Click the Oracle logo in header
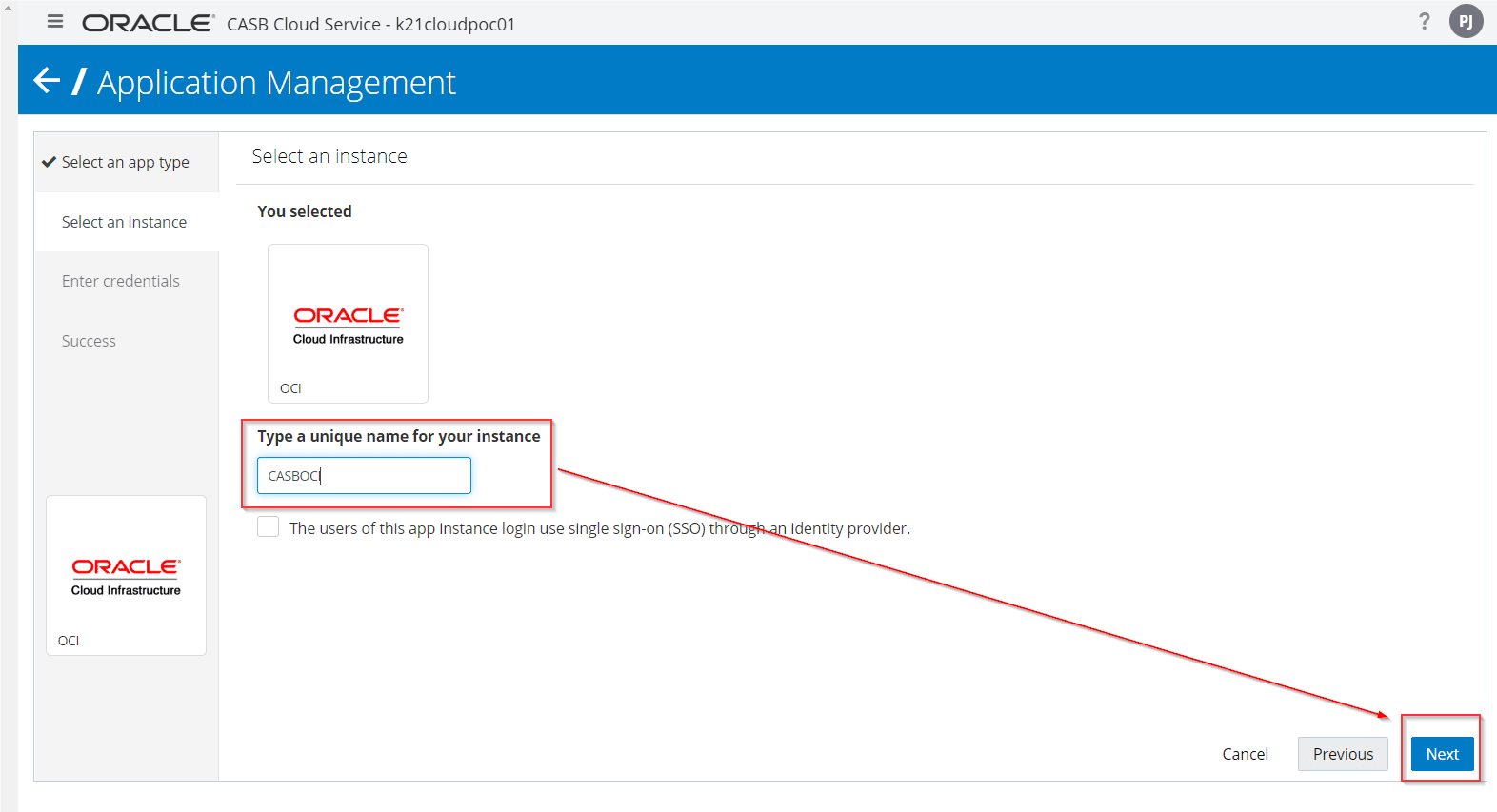Screen dimensions: 1497x812 tap(148, 23)
